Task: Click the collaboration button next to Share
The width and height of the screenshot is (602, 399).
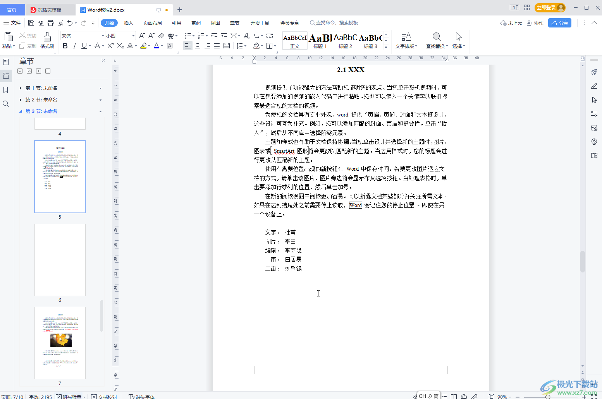Action: (x=534, y=23)
